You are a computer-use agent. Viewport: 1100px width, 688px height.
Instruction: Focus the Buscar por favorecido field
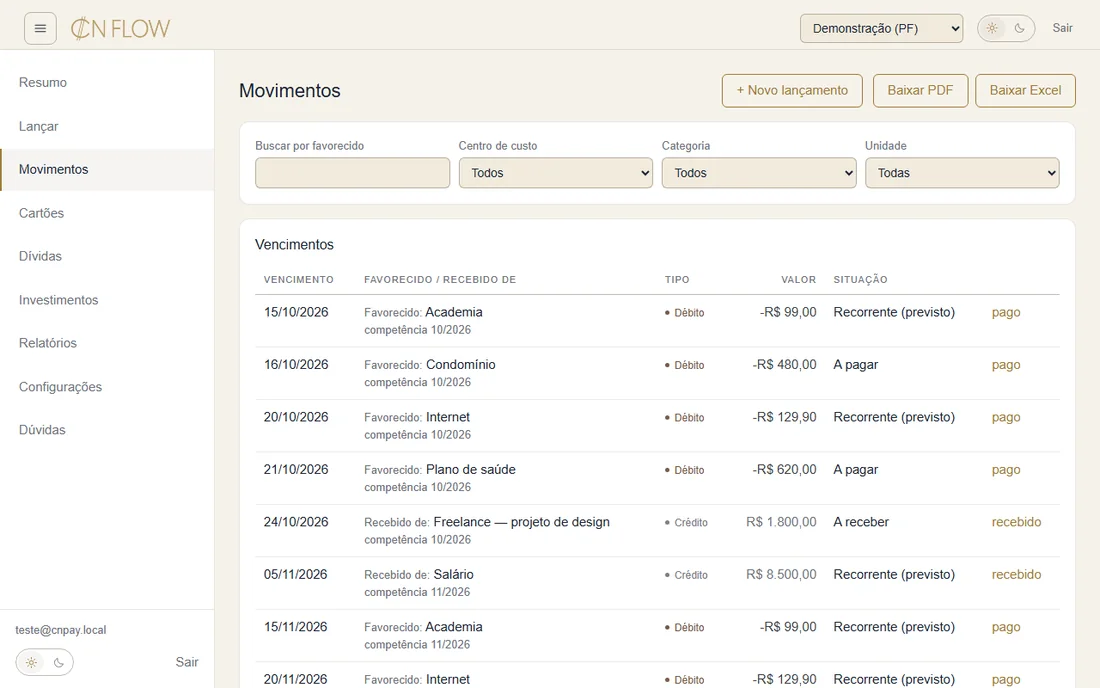(x=352, y=173)
